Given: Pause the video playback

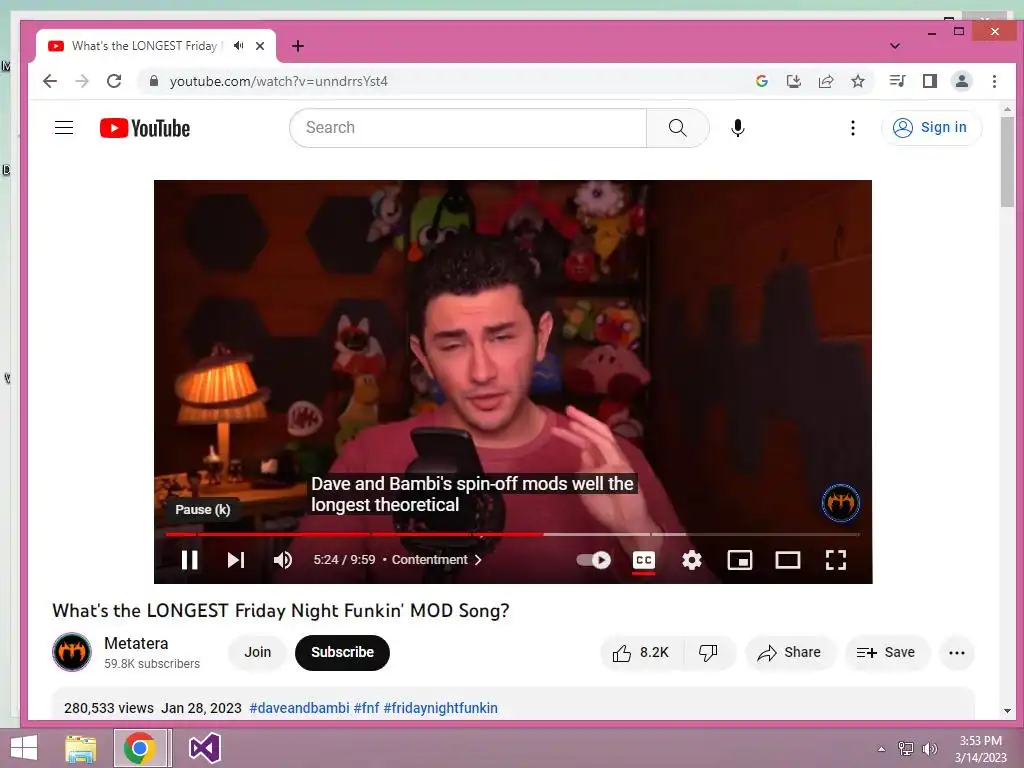Looking at the screenshot, I should pyautogui.click(x=189, y=560).
